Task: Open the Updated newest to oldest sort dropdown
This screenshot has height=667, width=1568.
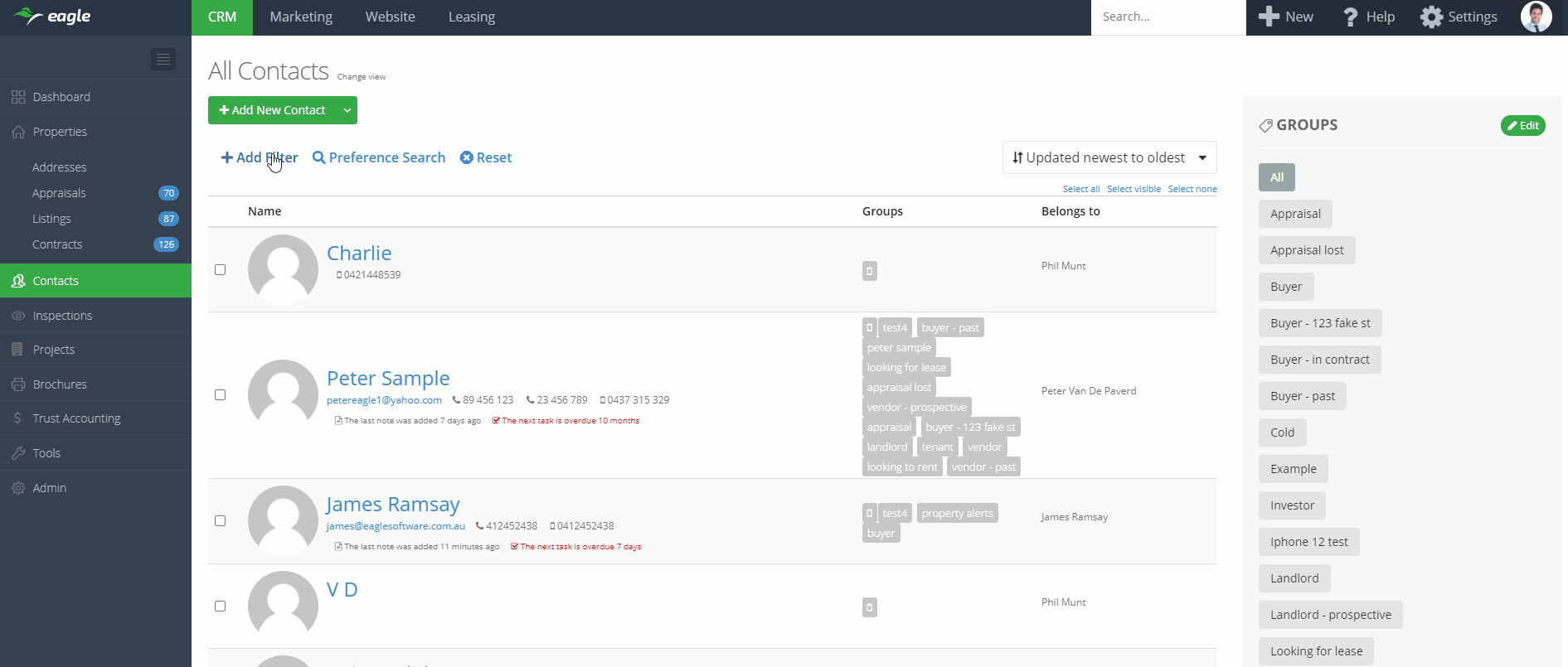Action: (1109, 157)
